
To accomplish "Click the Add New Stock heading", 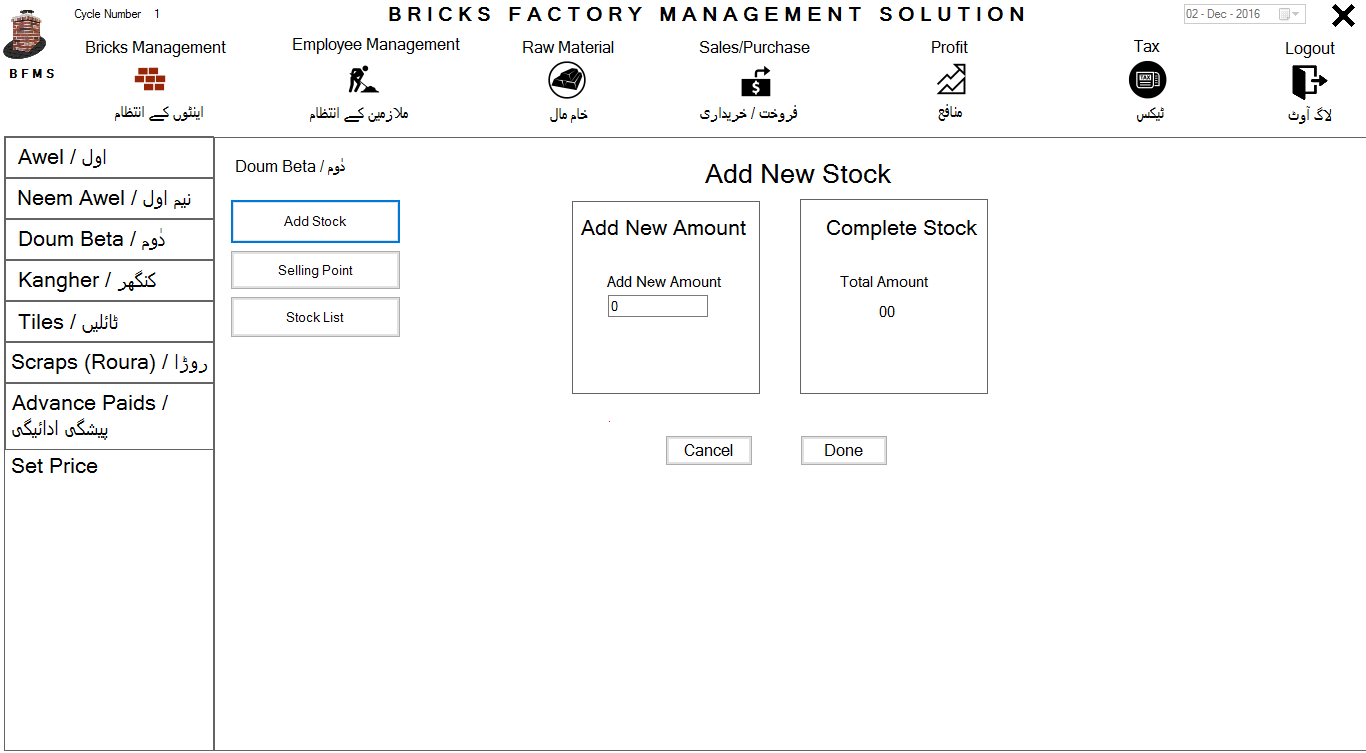I will pyautogui.click(x=798, y=174).
